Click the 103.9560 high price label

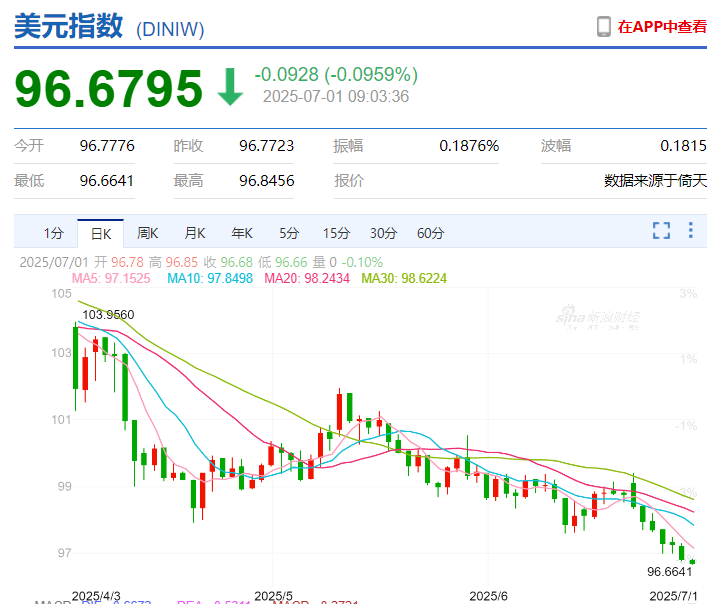tap(108, 315)
